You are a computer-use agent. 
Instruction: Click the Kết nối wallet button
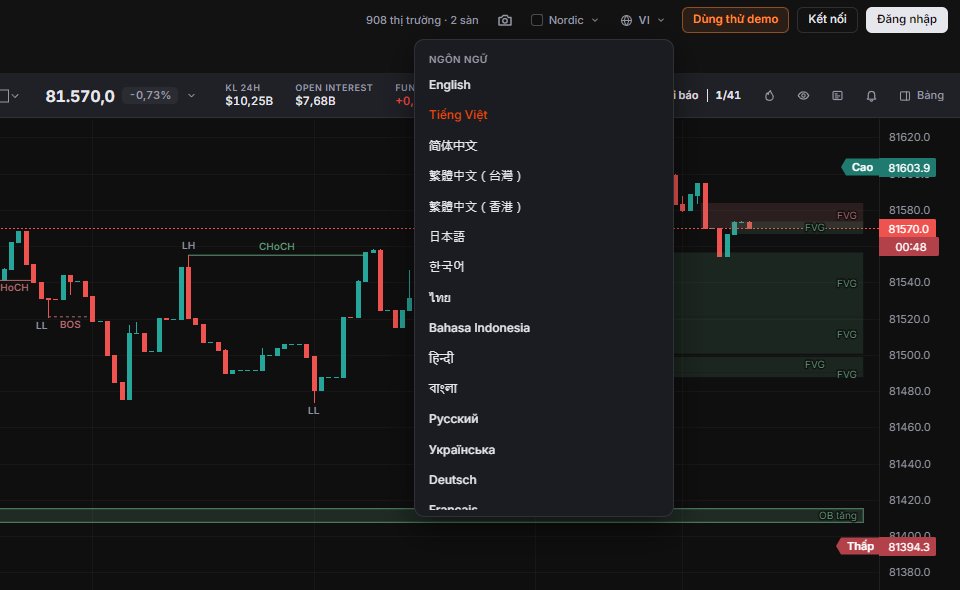click(827, 20)
